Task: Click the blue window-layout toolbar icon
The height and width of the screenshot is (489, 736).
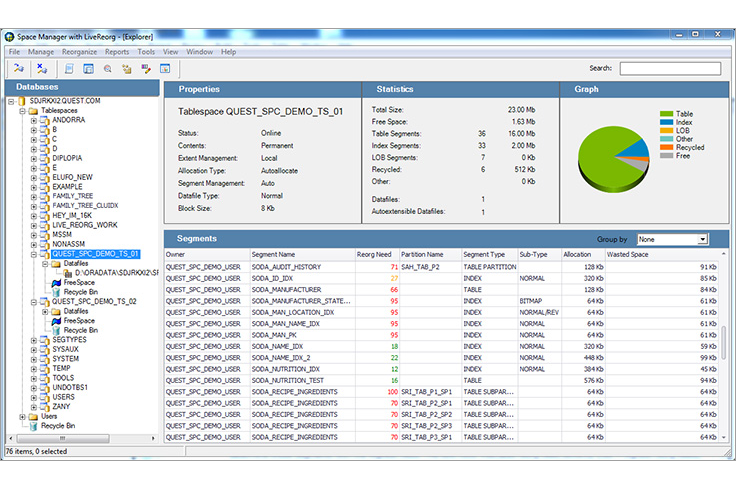Action: point(88,69)
